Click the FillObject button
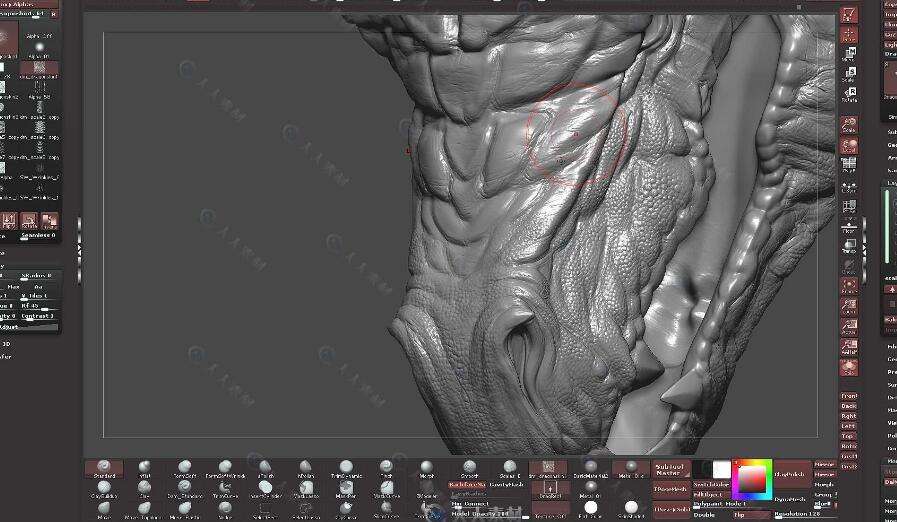The image size is (897, 522). [x=711, y=495]
